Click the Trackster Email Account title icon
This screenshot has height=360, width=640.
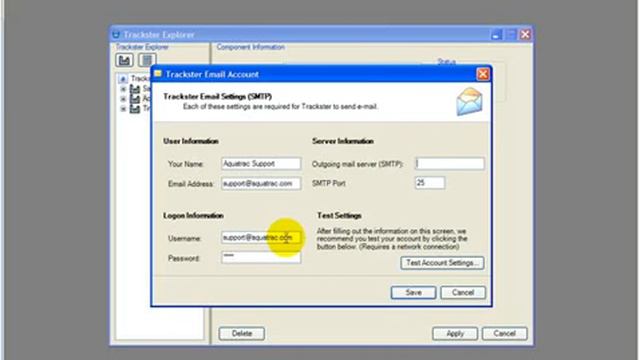tap(158, 73)
